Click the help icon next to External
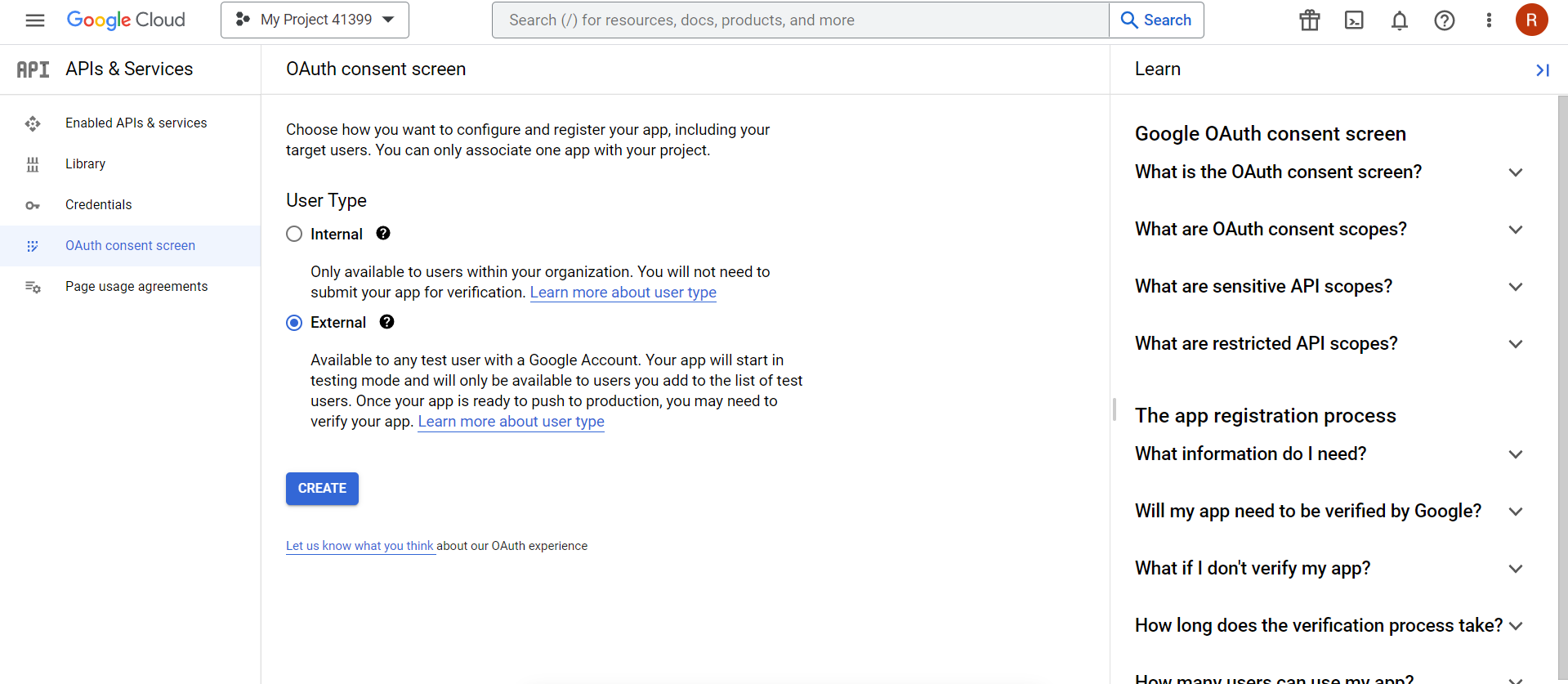This screenshot has width=1568, height=684. pyautogui.click(x=387, y=322)
